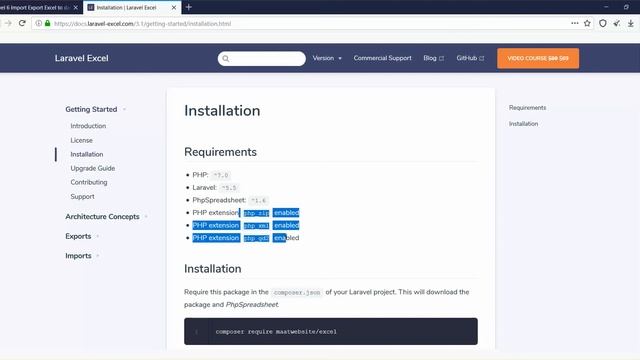Viewport: 640px width, 360px height.
Task: Click the 'php_zip' highlighted code text
Action: point(256,213)
